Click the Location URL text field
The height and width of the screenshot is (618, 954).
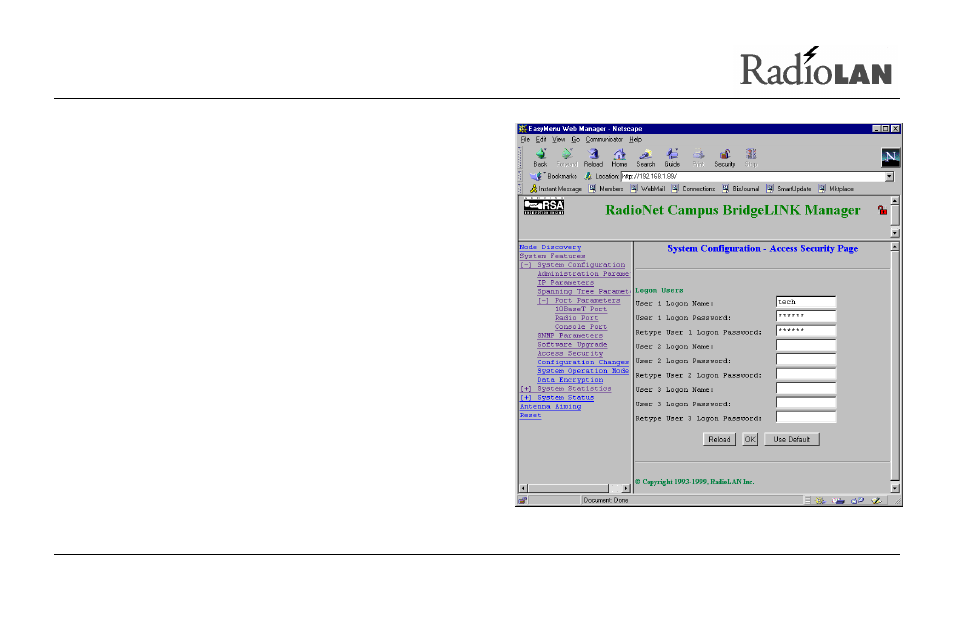pyautogui.click(x=753, y=176)
